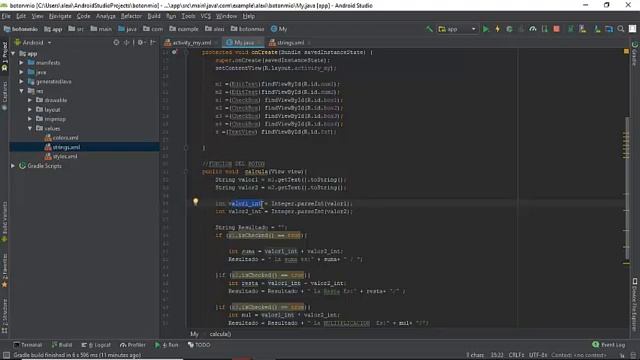Collapse the res folder
This screenshot has height=360, width=640.
pos(21,91)
